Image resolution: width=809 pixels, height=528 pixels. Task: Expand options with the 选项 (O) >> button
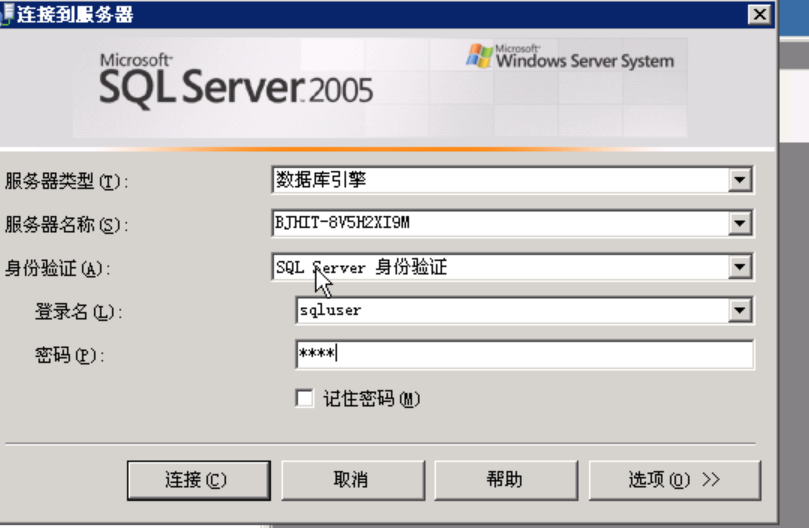point(675,480)
